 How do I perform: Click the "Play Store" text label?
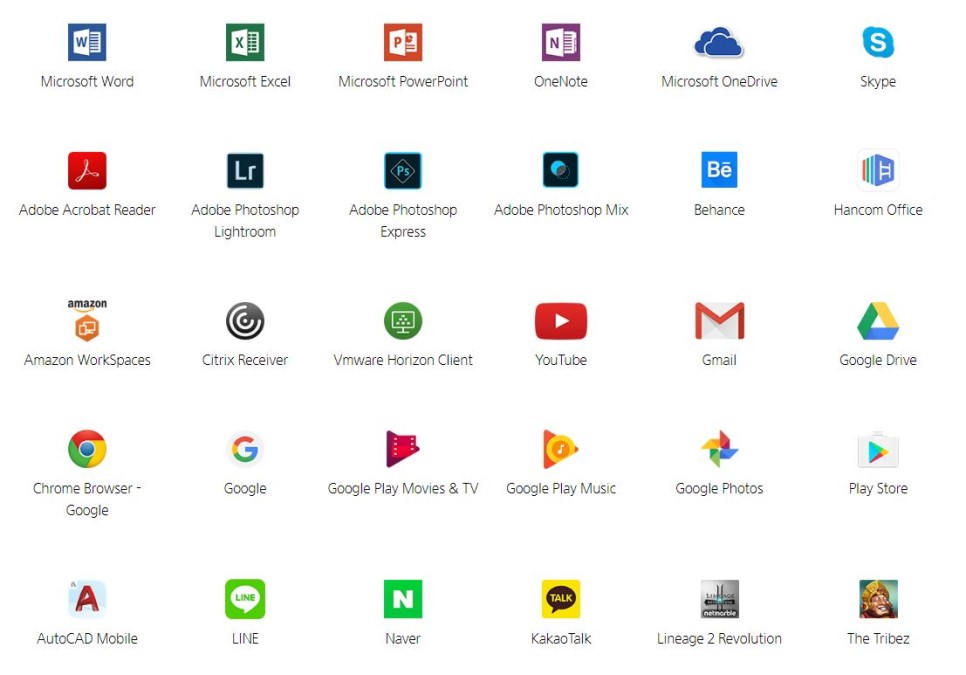pos(878,489)
